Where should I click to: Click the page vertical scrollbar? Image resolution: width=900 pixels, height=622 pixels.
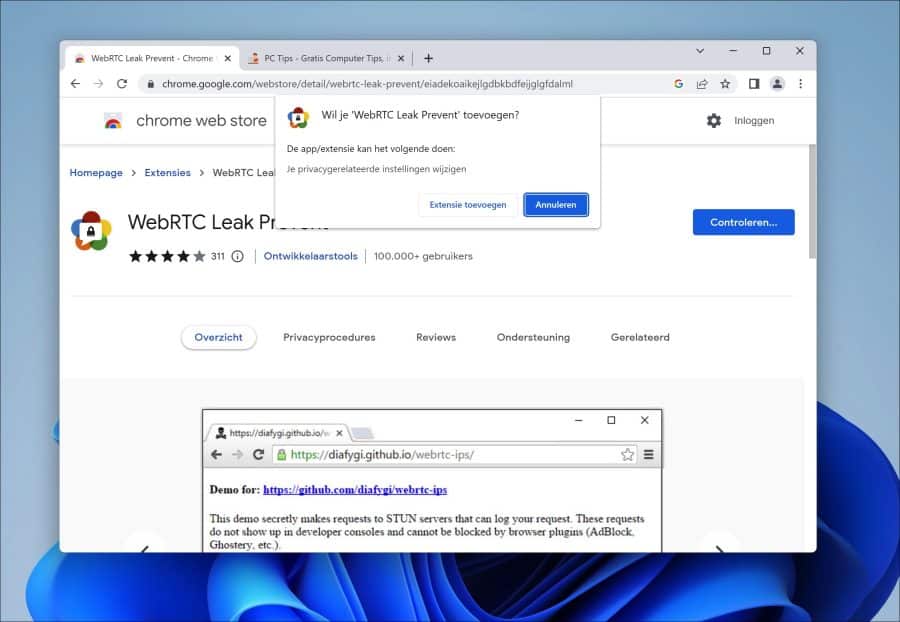pos(812,201)
